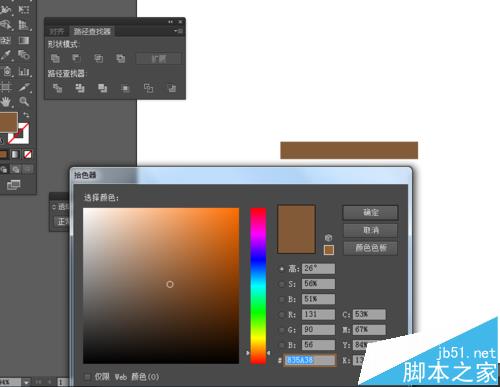This screenshot has height=387, width=500.
Task: Apply Gradient fill button below swatches
Action: click(16, 154)
